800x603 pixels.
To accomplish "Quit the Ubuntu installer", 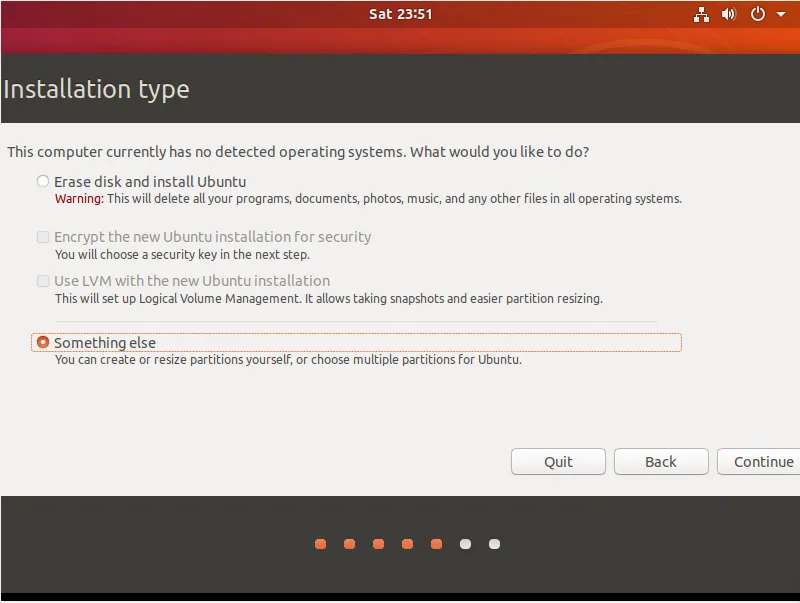I will pos(558,461).
